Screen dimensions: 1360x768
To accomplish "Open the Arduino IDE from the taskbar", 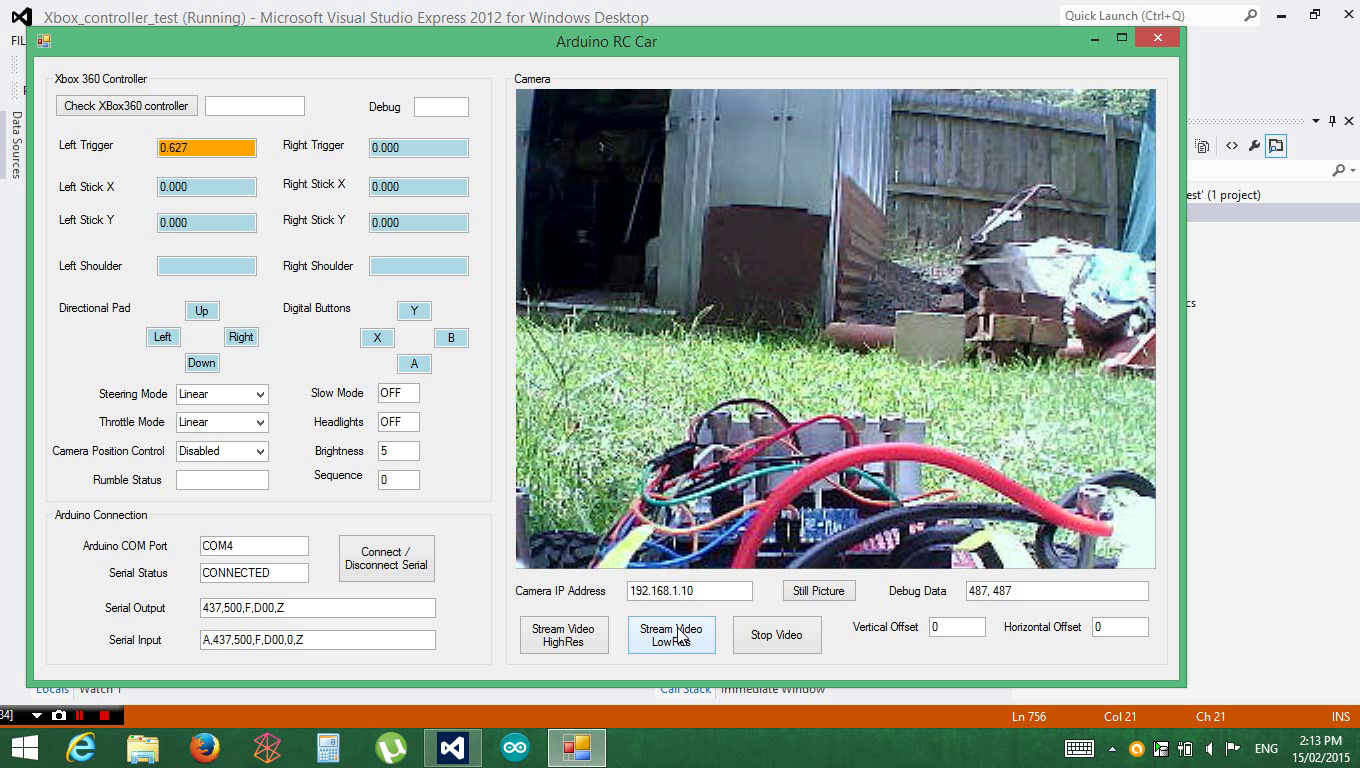I will 514,747.
